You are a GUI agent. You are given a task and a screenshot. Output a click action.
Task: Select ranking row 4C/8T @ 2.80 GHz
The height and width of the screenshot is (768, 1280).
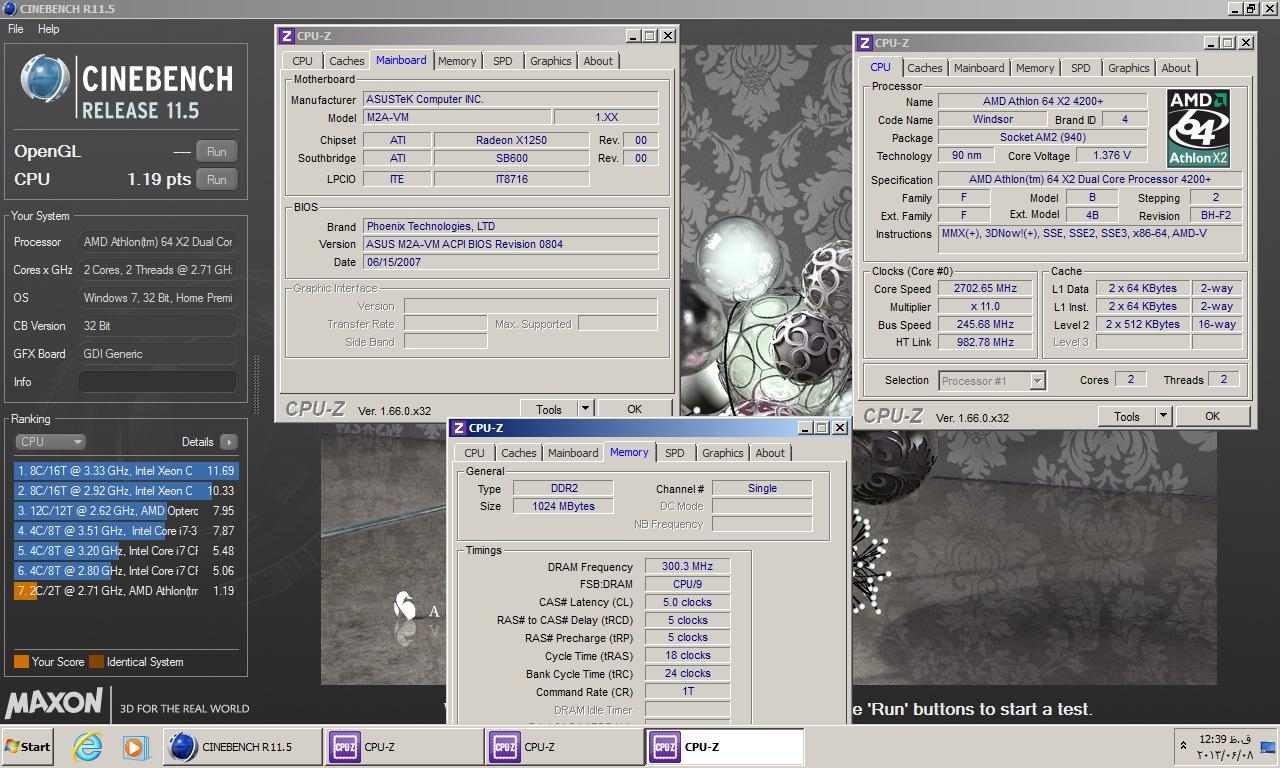(x=126, y=570)
